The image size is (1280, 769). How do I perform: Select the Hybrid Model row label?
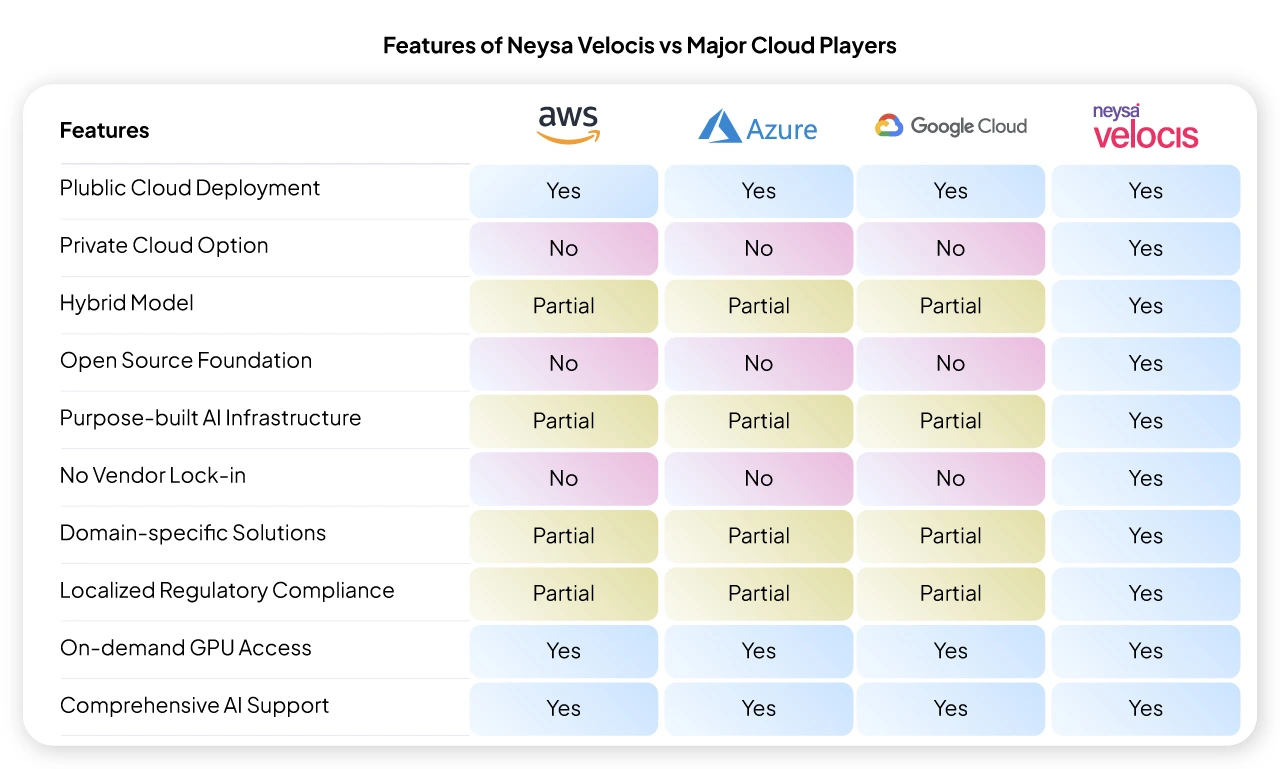click(127, 303)
